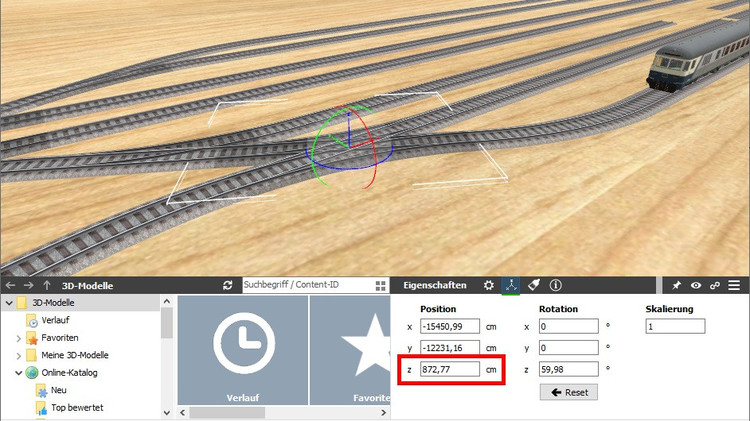Refresh the 3D-Modelle catalog

point(228,286)
